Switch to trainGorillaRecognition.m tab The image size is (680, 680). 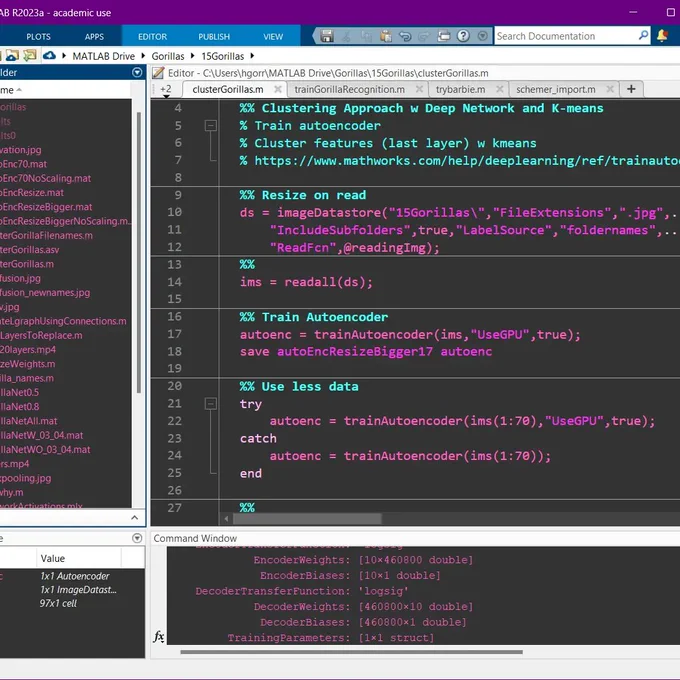(x=350, y=89)
